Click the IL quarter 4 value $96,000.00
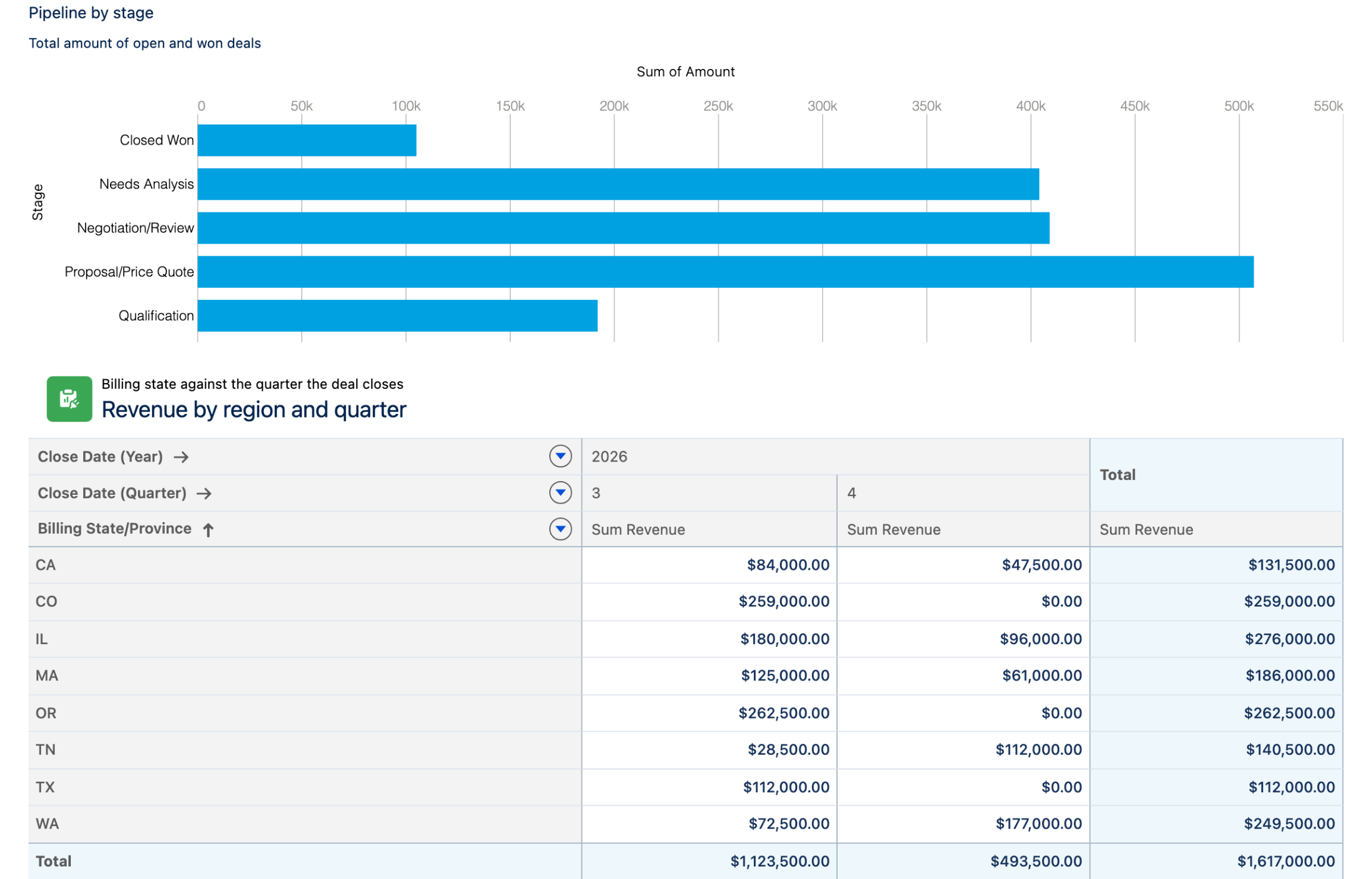Viewport: 1372px width, 879px height. coord(1041,639)
